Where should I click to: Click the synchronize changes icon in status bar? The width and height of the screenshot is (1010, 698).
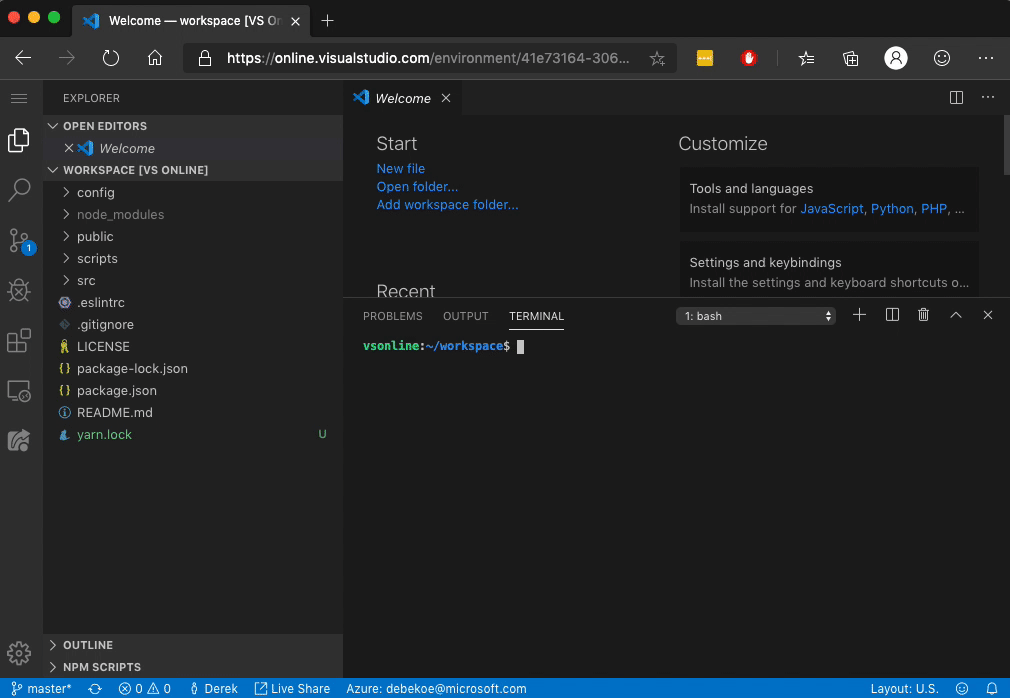(95, 688)
